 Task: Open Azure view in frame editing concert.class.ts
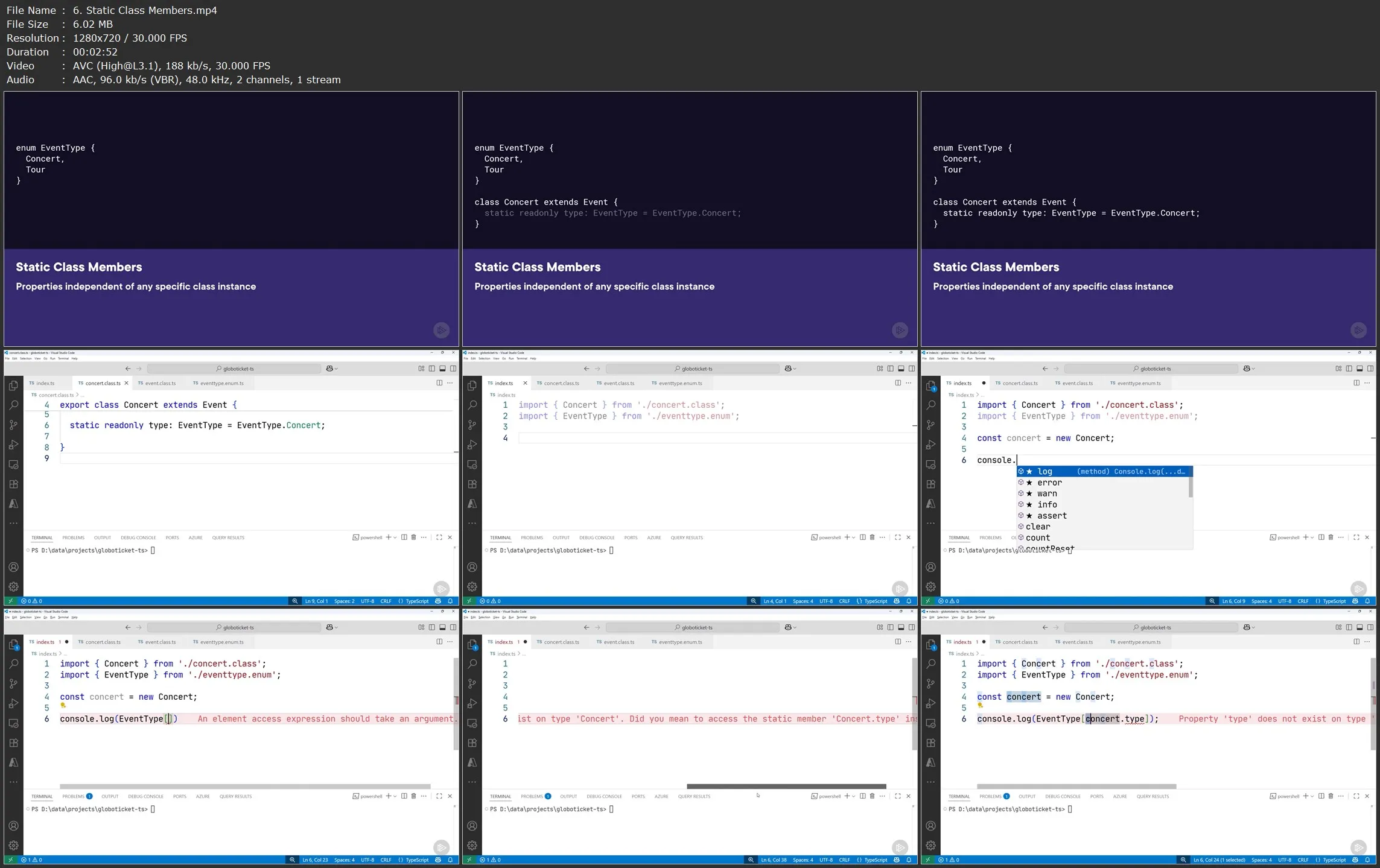[13, 504]
